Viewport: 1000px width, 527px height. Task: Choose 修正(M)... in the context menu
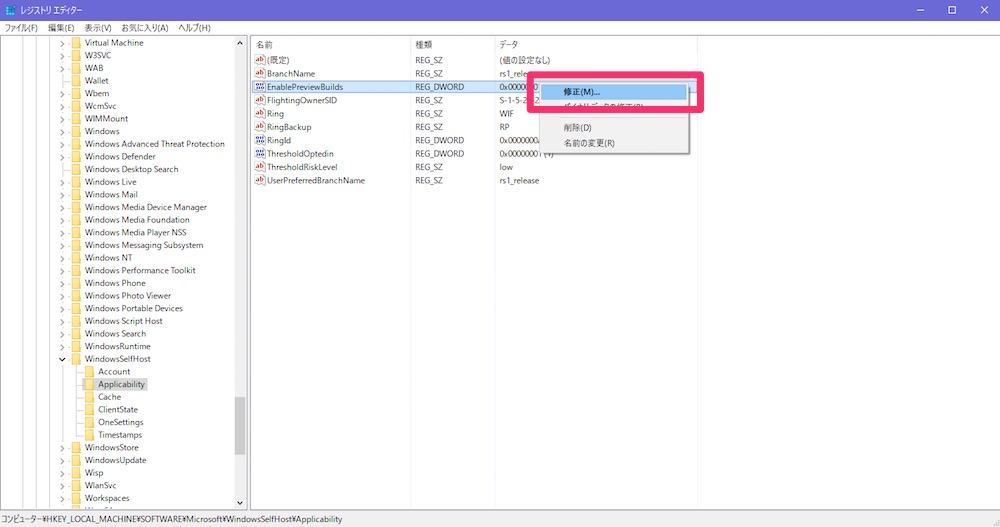614,92
